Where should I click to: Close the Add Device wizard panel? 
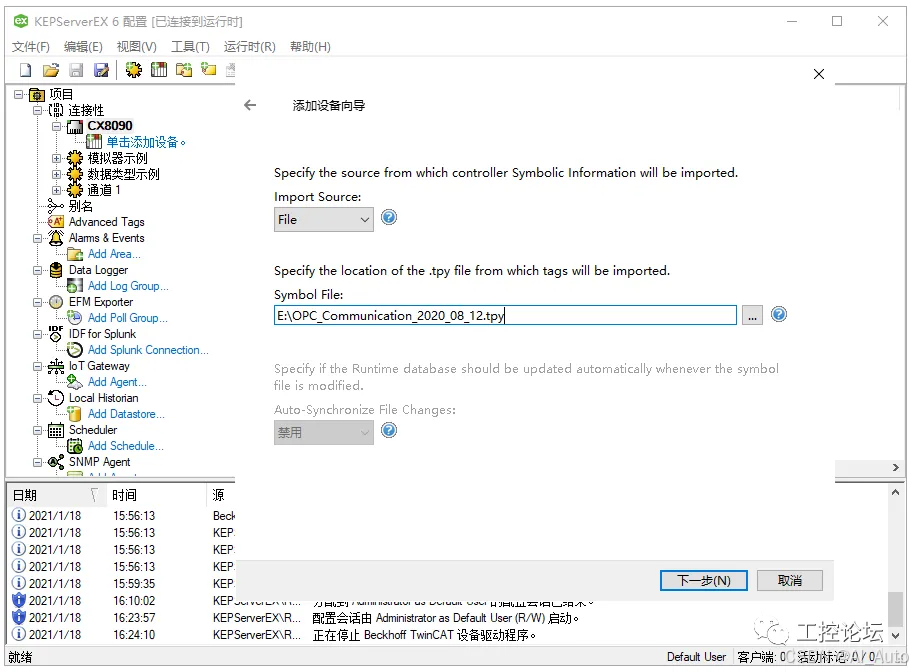(x=819, y=74)
